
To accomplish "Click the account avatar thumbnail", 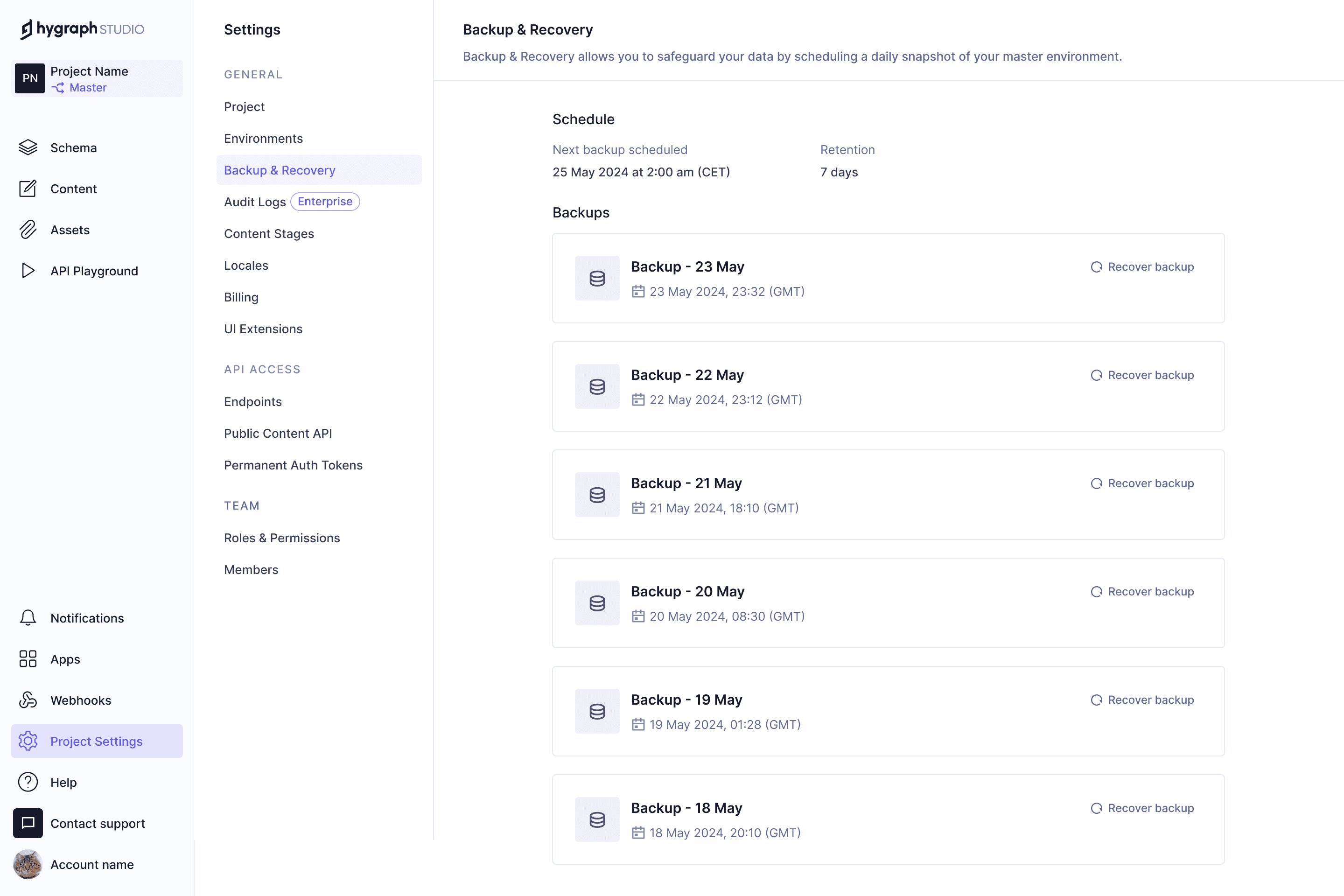I will coord(28,864).
